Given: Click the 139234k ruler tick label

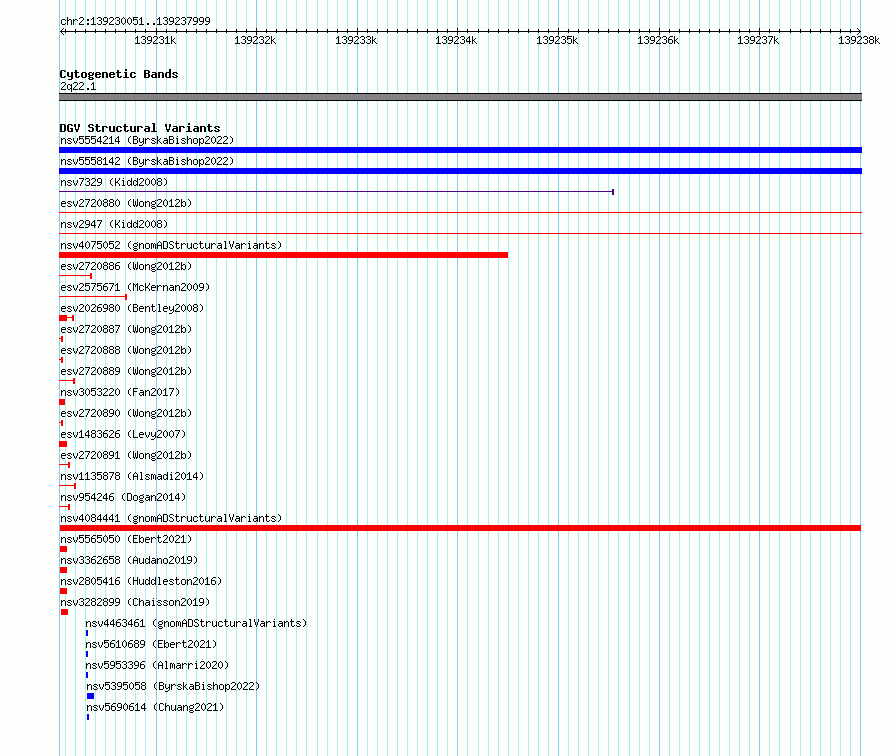Looking at the screenshot, I should tap(456, 40).
